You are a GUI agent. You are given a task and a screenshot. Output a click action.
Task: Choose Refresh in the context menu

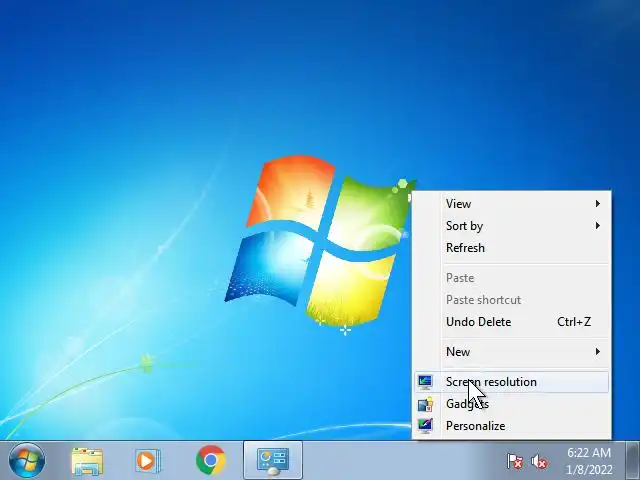[x=512, y=247]
